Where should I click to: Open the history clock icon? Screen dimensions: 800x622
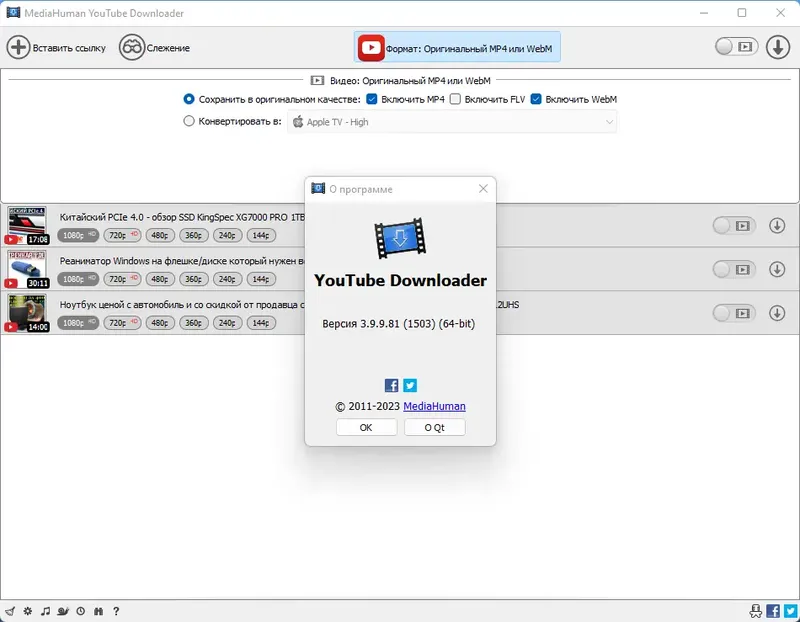[x=80, y=609]
